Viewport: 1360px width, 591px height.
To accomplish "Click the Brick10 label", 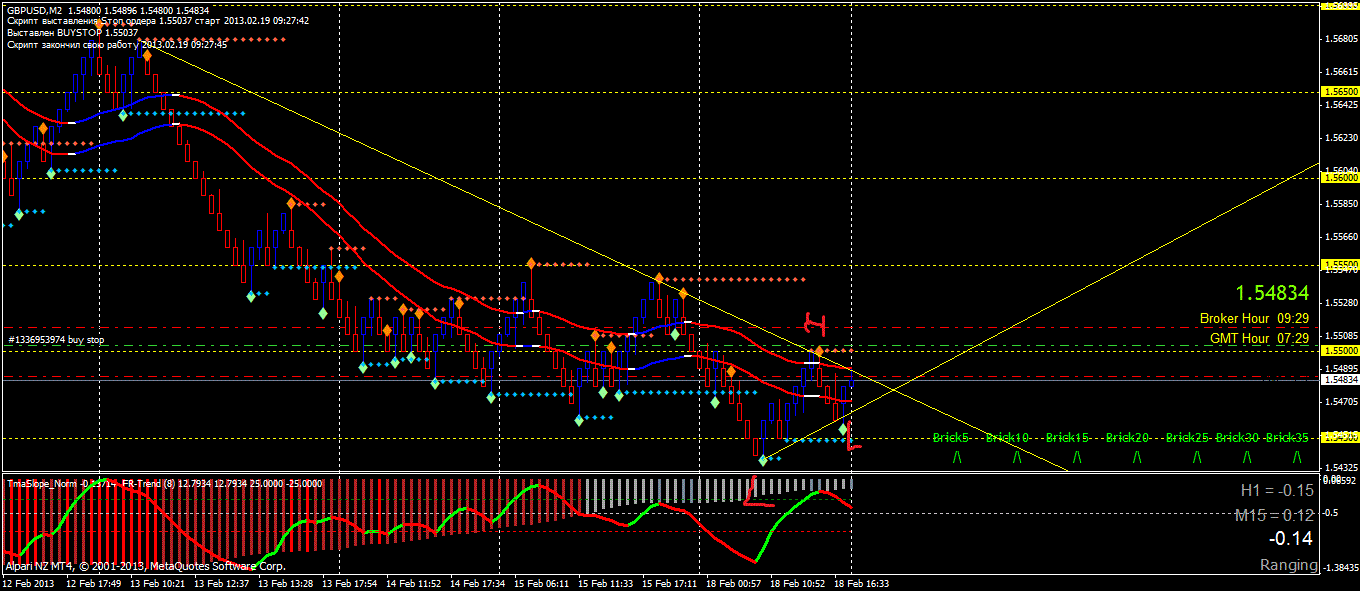I will click(1007, 437).
